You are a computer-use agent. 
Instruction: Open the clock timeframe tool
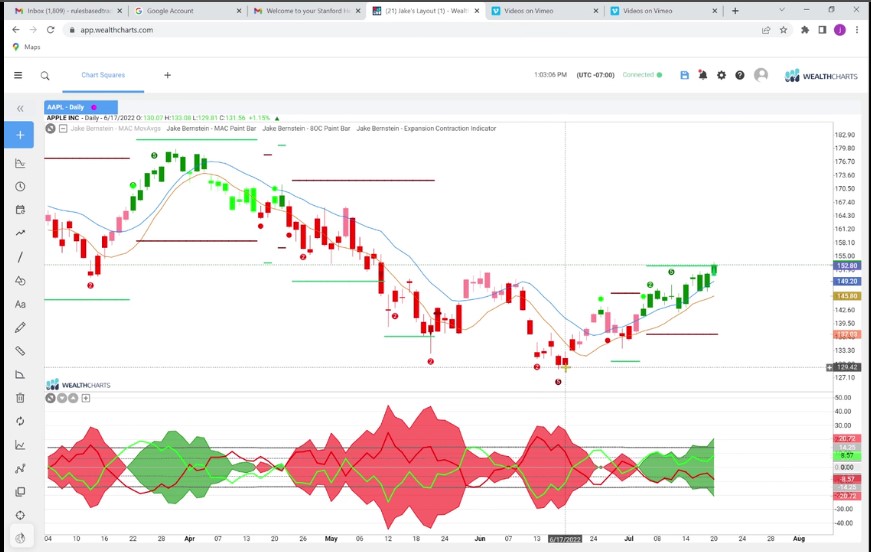tap(20, 187)
